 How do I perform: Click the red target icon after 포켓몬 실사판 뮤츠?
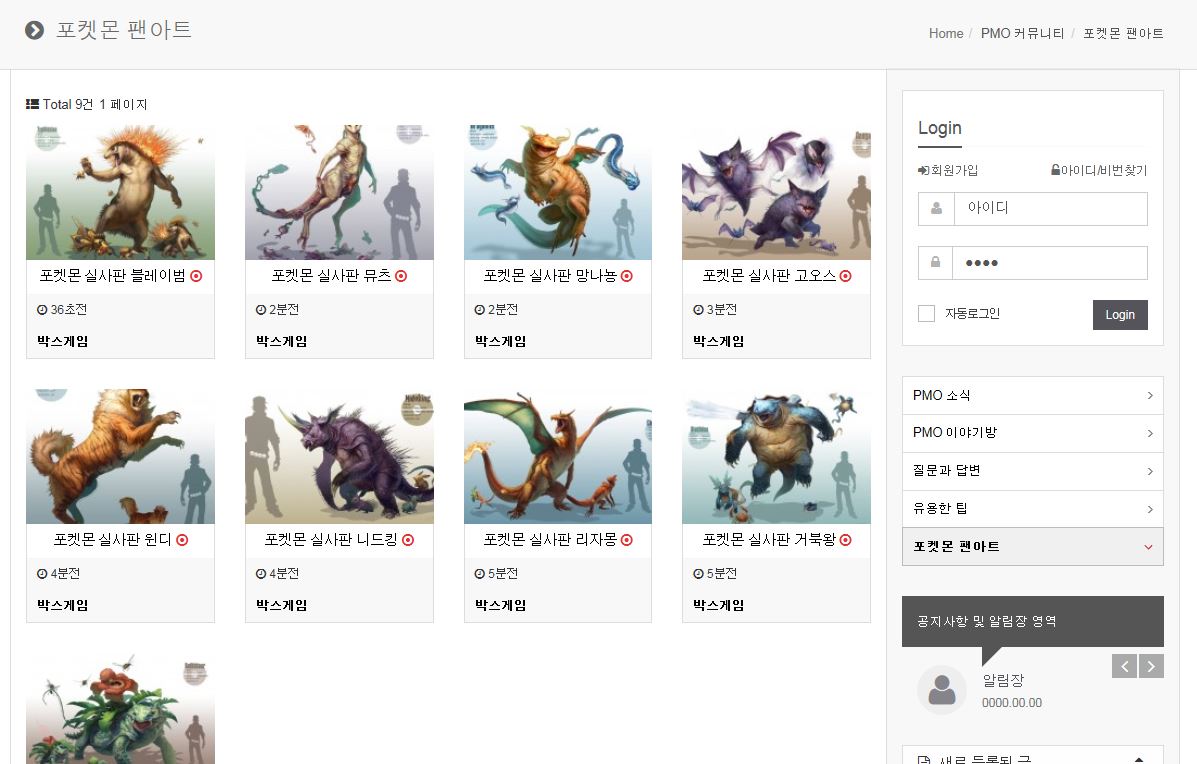[401, 276]
